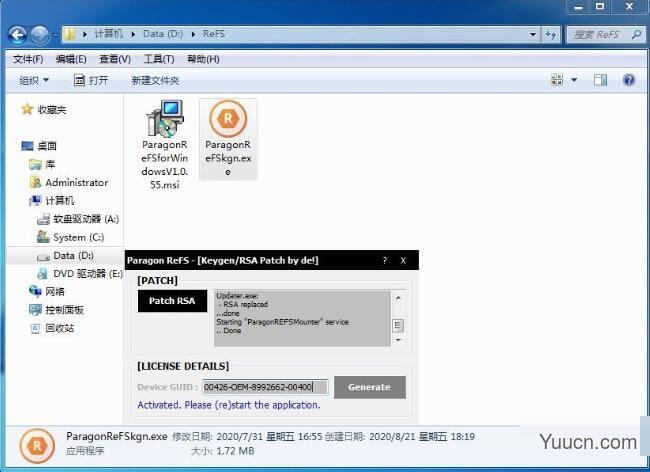Open DVD drive (E:) icon
The image size is (650, 472).
click(x=42, y=274)
